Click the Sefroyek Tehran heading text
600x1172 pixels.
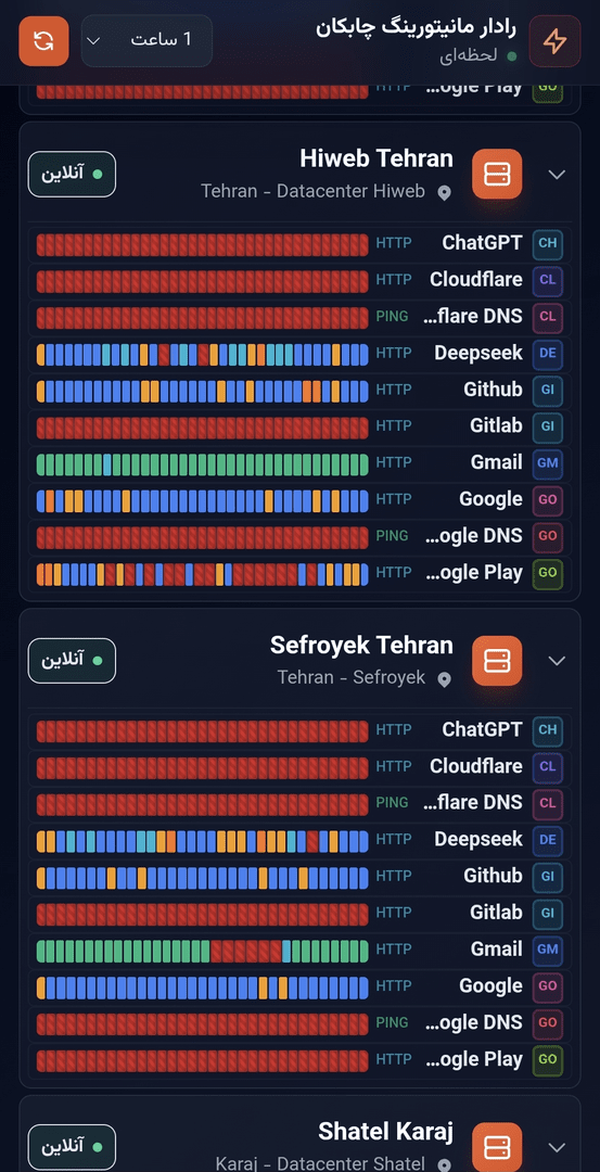point(362,645)
